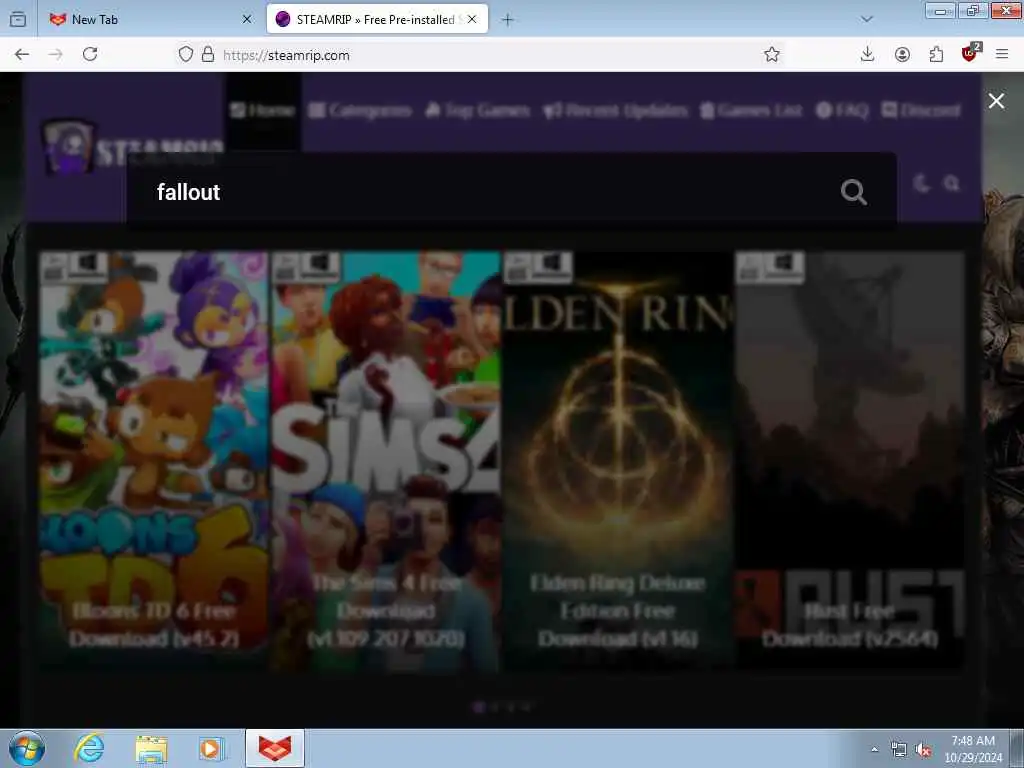Open the Categories menu

click(x=360, y=110)
